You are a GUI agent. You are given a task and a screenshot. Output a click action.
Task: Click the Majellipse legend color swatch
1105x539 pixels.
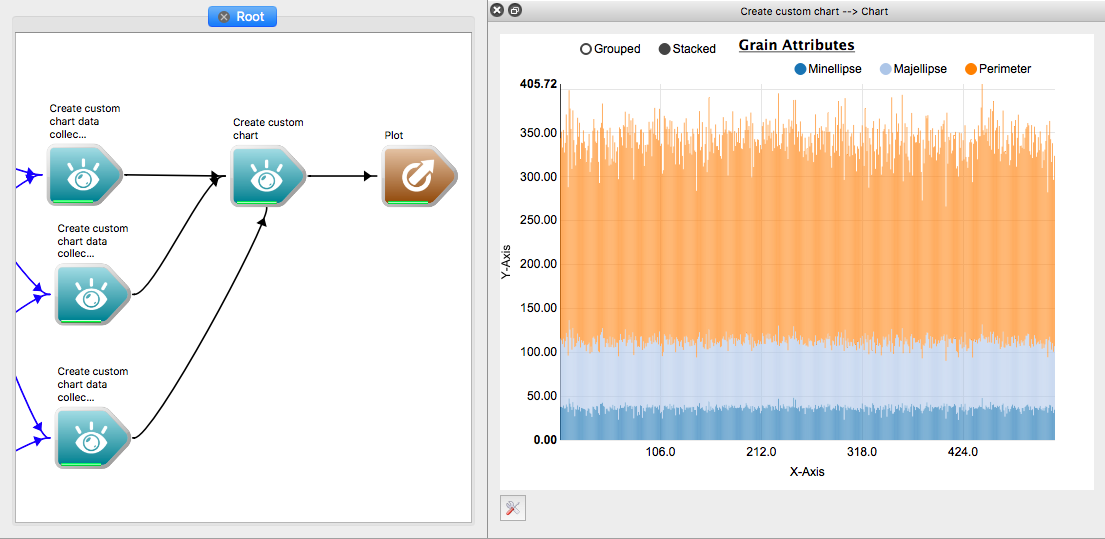click(x=885, y=69)
